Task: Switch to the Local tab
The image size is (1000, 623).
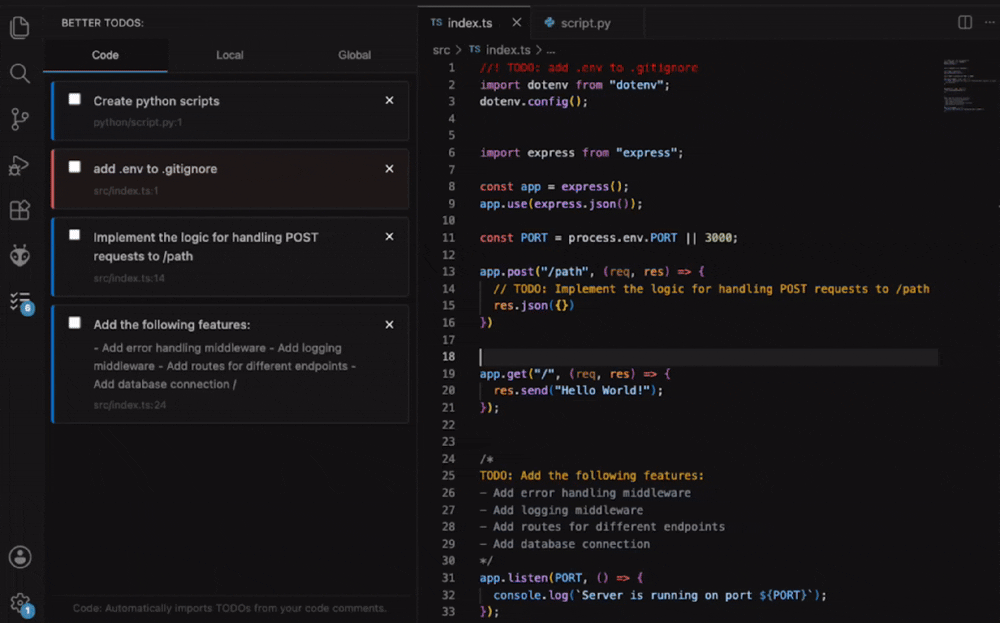Action: [230, 55]
